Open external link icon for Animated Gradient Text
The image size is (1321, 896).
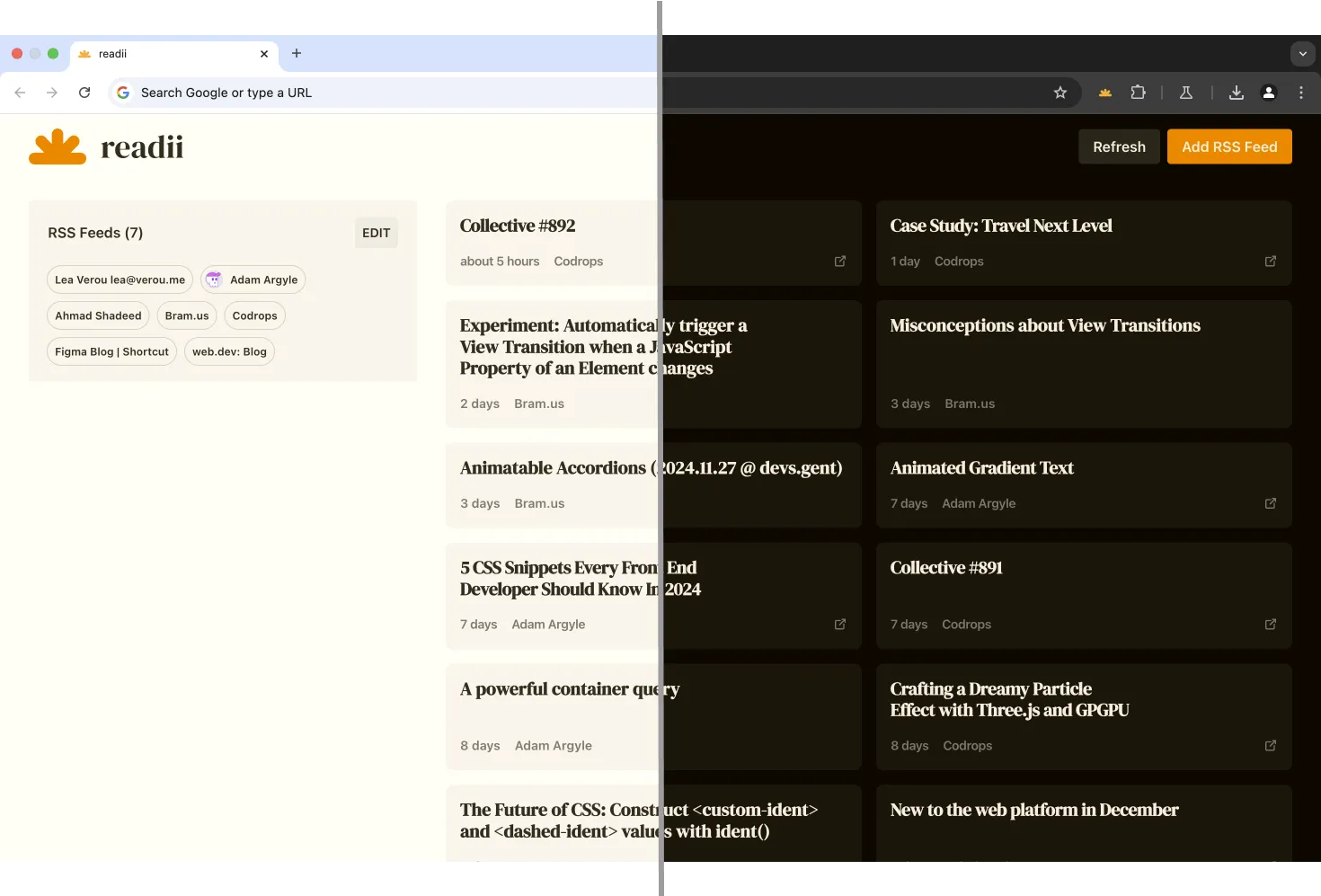[1271, 503]
